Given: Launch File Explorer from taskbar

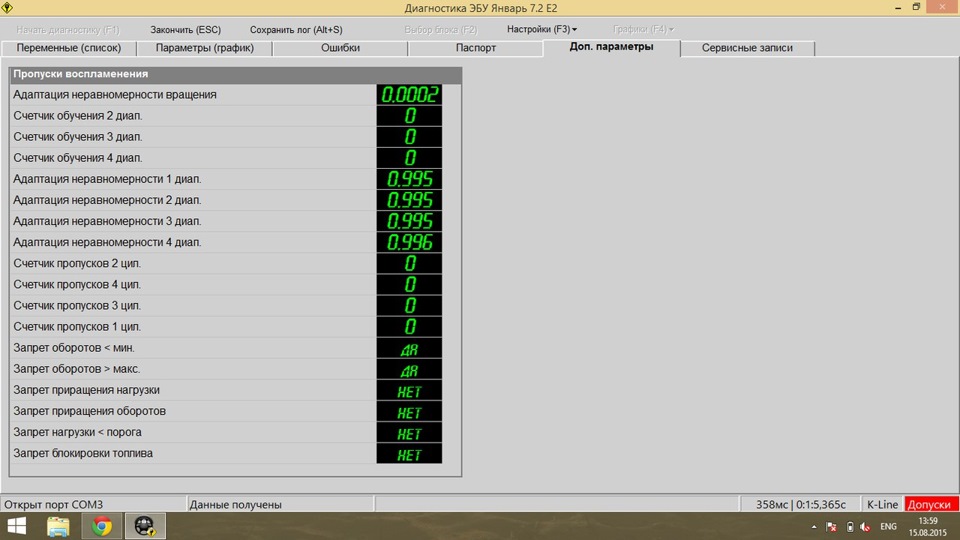Looking at the screenshot, I should [58, 526].
